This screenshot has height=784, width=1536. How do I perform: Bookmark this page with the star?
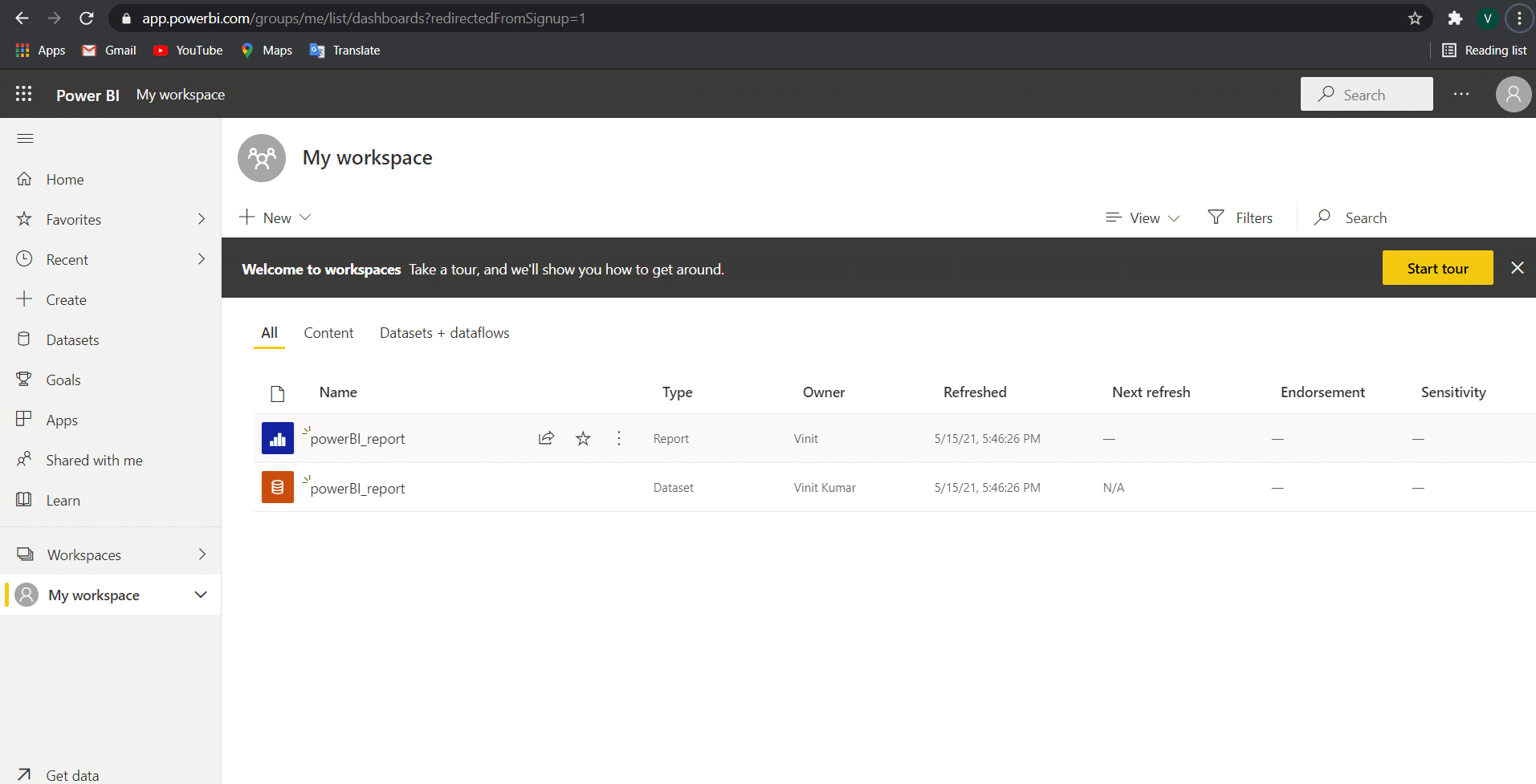pos(1415,18)
